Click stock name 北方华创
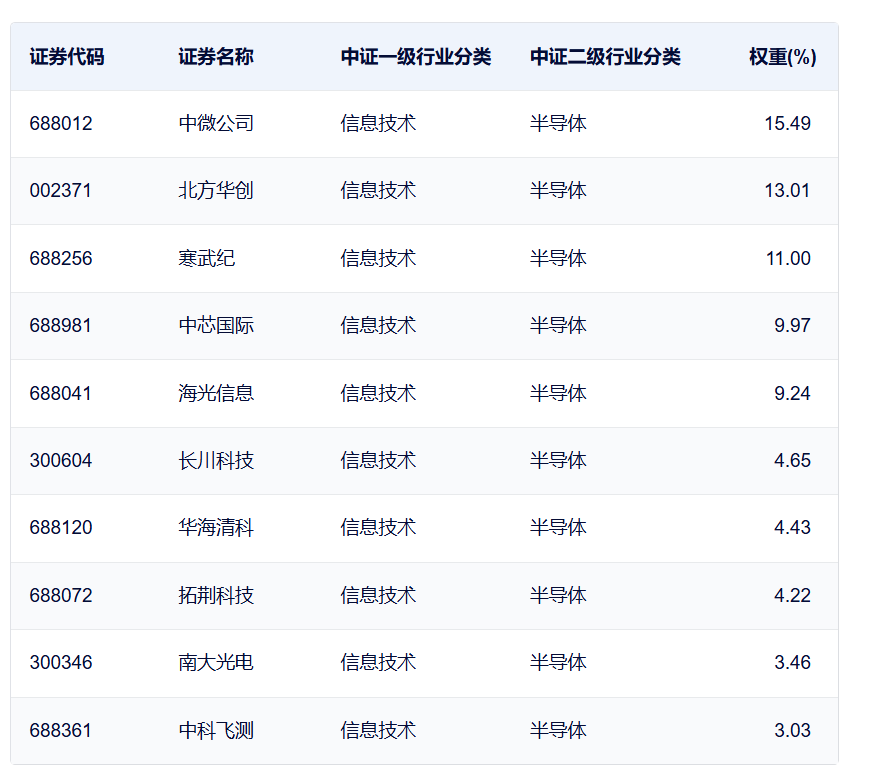 (216, 191)
